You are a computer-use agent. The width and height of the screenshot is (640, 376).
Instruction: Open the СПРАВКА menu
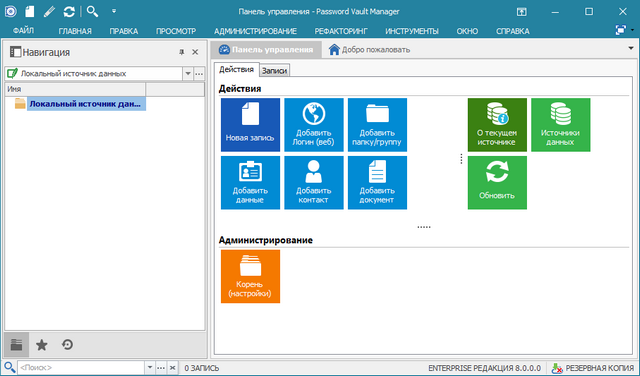(x=513, y=31)
